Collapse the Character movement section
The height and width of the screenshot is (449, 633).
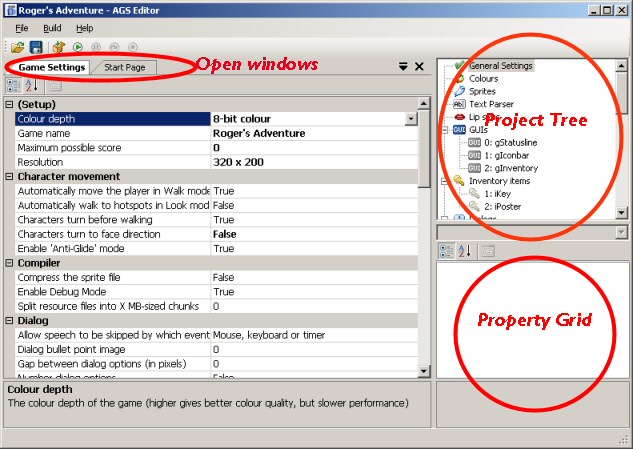coord(9,176)
